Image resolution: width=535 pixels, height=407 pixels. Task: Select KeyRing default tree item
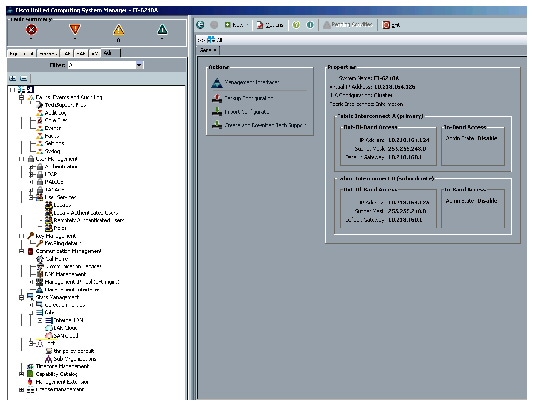click(63, 243)
